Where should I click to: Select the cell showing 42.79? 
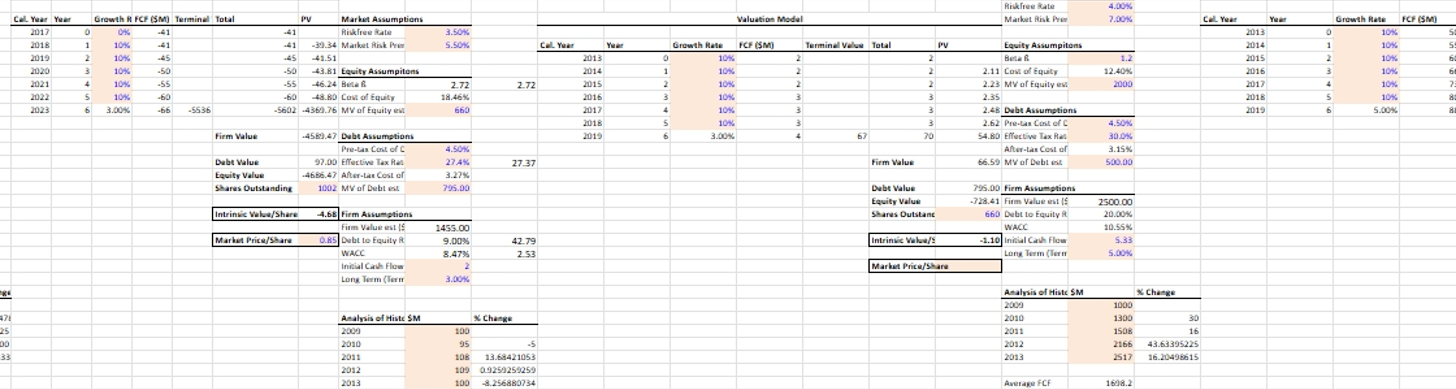click(x=505, y=240)
